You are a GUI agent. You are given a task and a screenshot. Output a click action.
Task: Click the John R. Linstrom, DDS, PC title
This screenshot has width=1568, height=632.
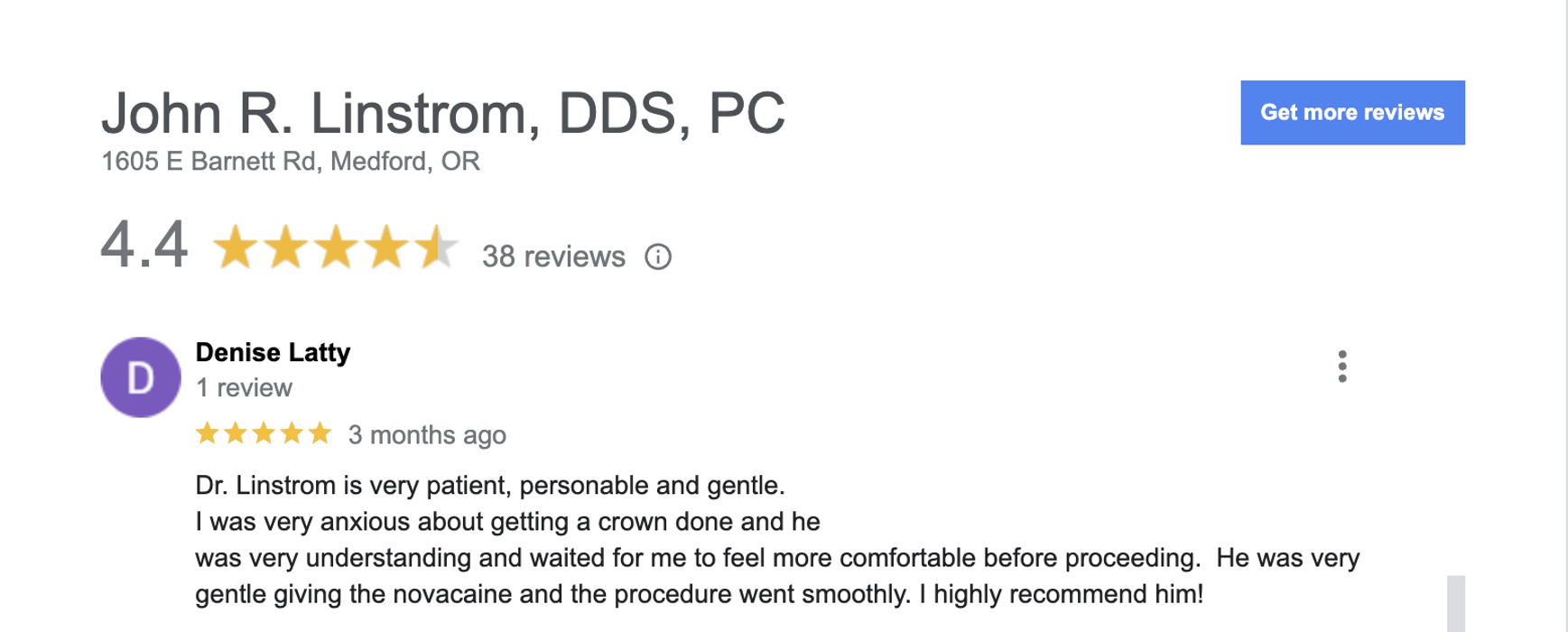click(x=442, y=114)
